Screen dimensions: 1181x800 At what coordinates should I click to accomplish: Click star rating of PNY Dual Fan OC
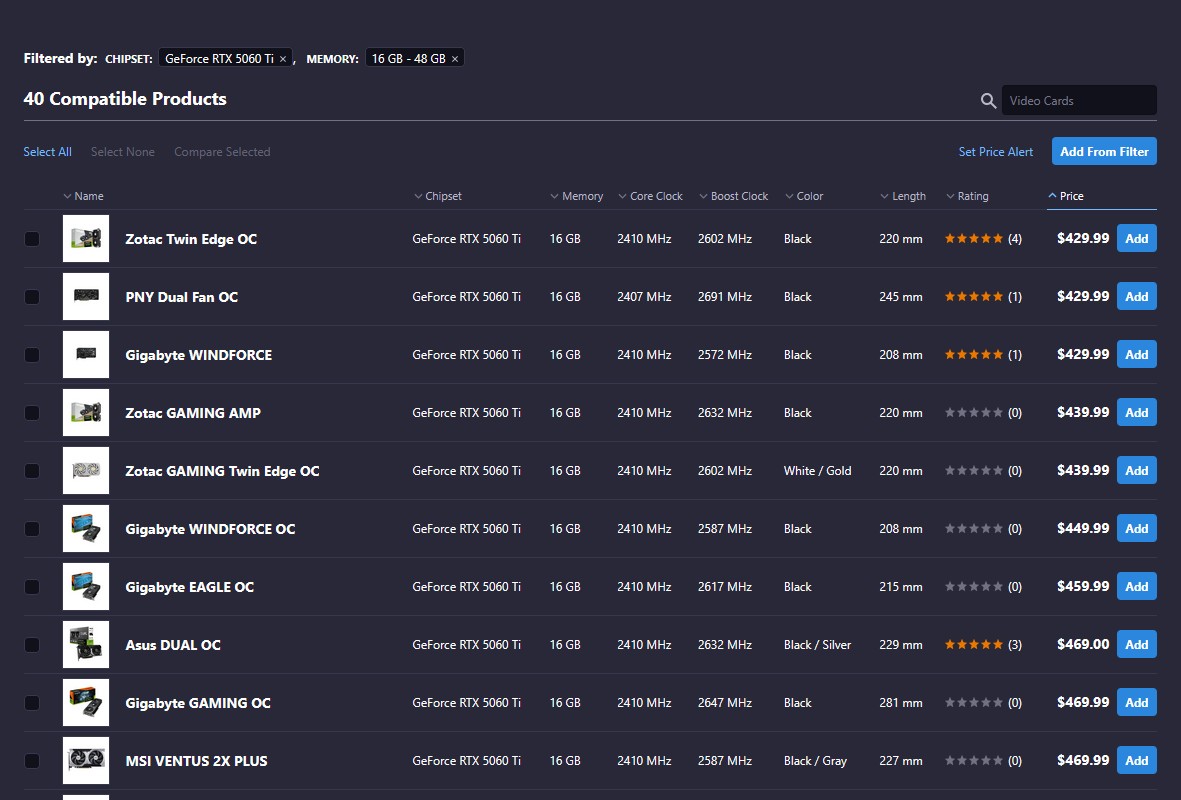(974, 297)
